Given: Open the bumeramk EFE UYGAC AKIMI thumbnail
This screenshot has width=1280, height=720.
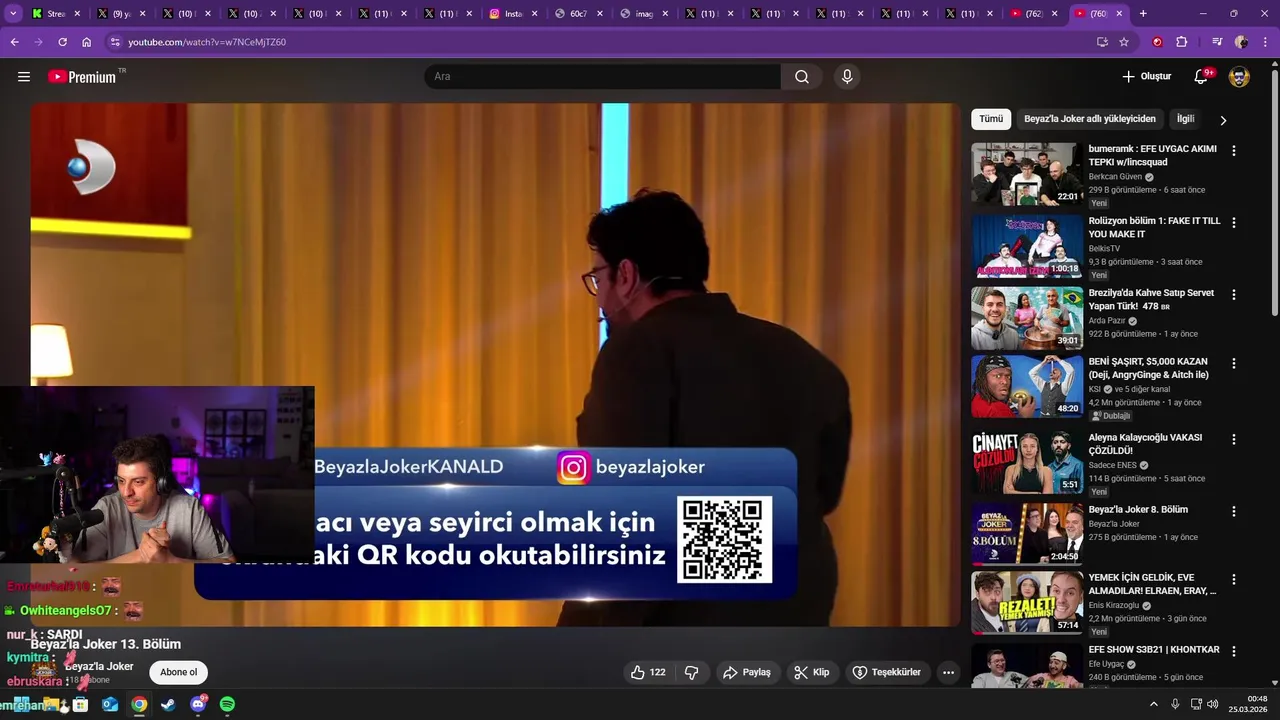Looking at the screenshot, I should click(x=1027, y=174).
